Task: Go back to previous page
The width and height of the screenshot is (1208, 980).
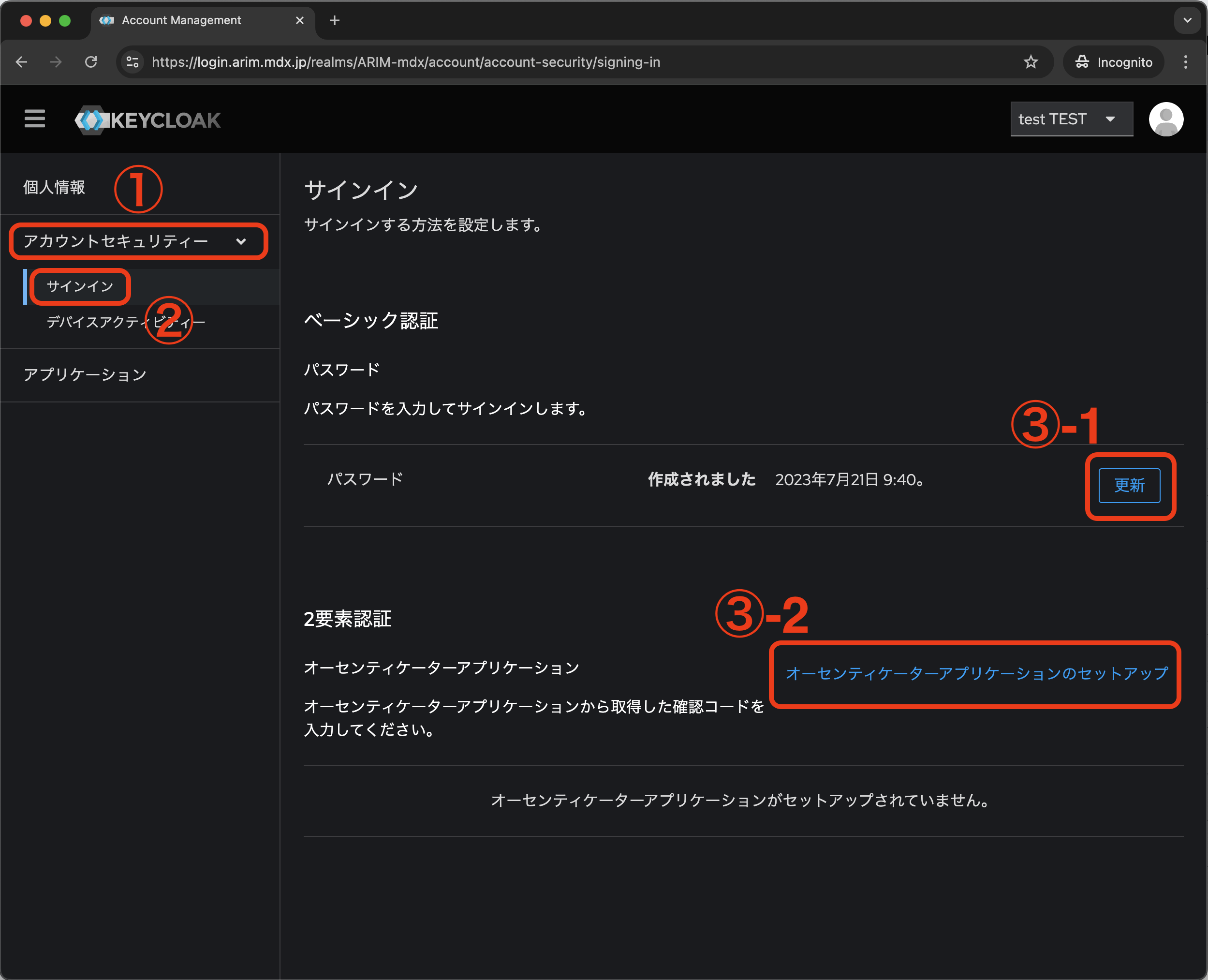Action: coord(21,62)
